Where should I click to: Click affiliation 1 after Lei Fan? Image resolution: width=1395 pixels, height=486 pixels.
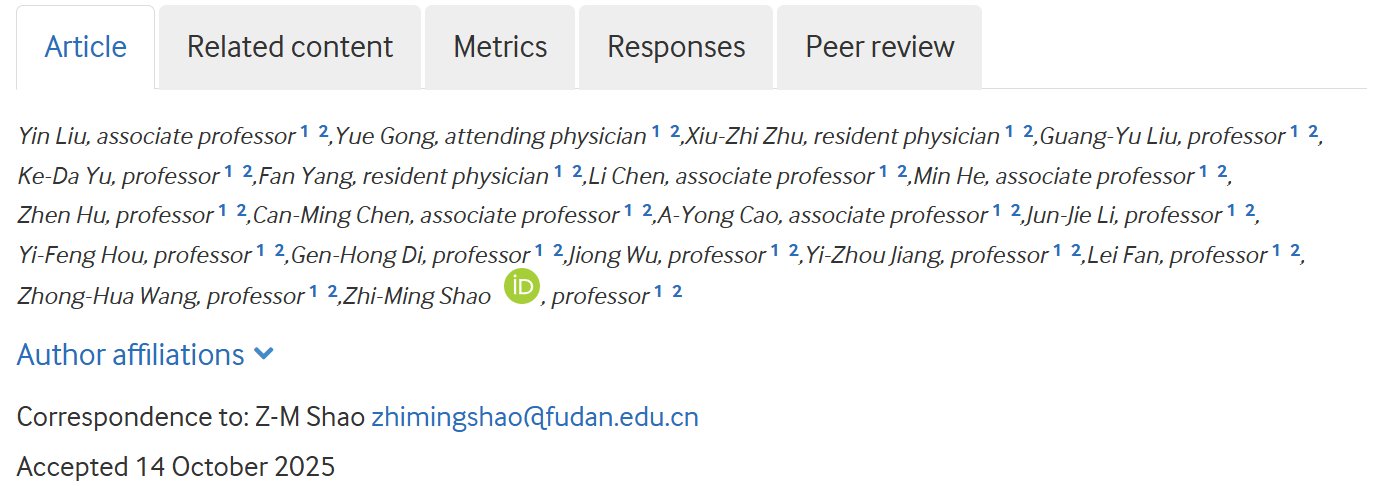pyautogui.click(x=1277, y=250)
